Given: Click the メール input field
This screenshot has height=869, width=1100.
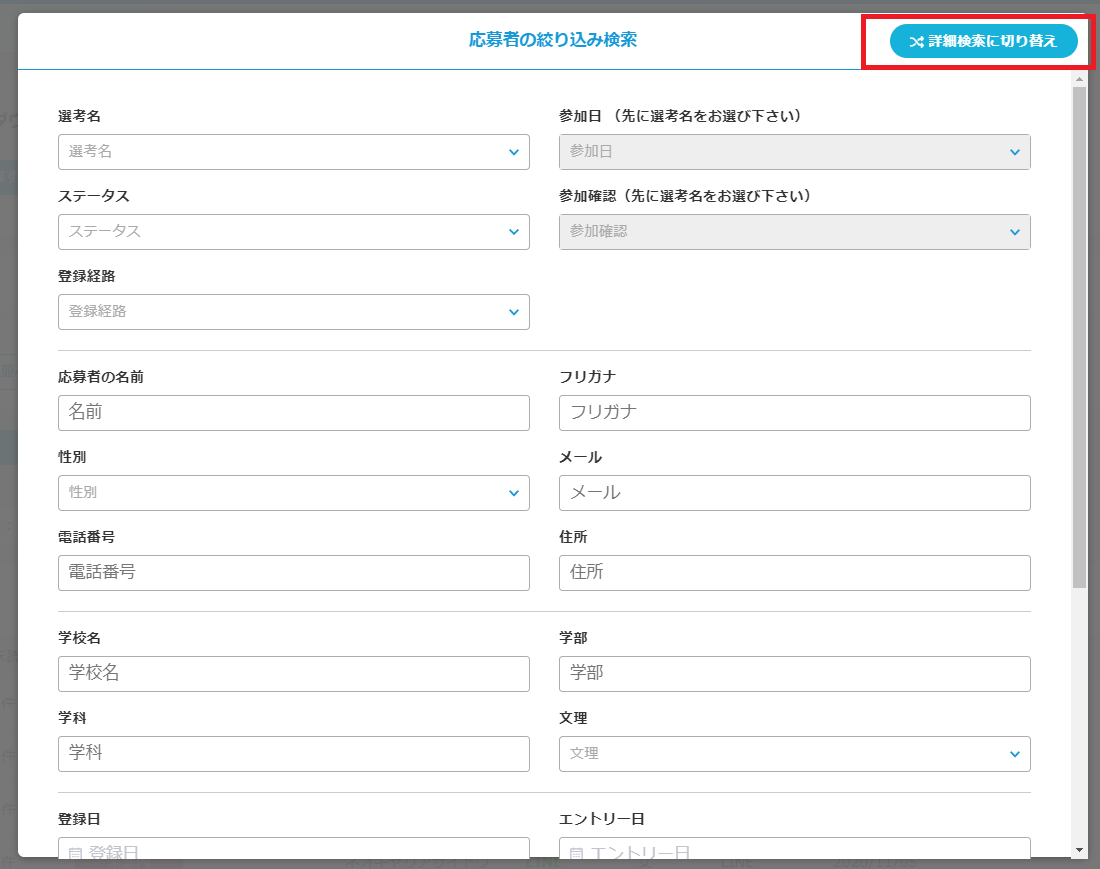Looking at the screenshot, I should coord(794,493).
